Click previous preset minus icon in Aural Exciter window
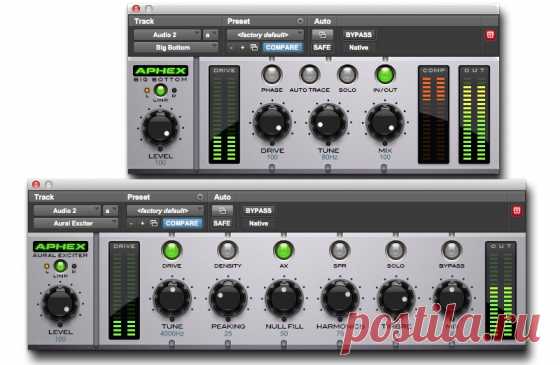The height and width of the screenshot is (365, 560). 131,223
